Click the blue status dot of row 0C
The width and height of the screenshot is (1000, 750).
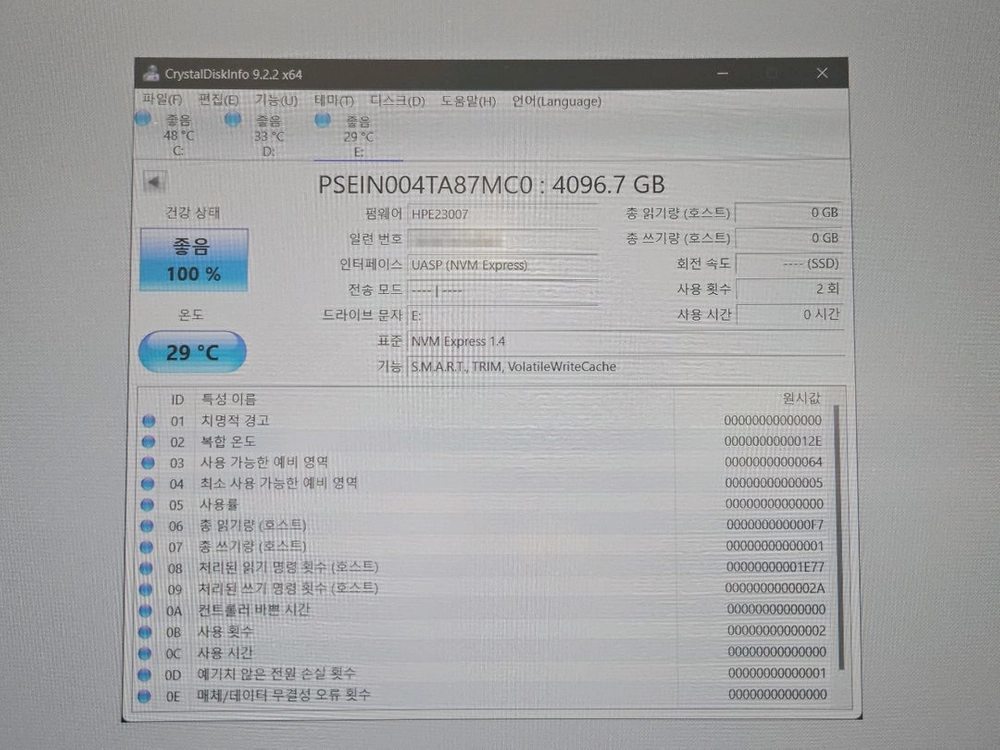pos(145,653)
